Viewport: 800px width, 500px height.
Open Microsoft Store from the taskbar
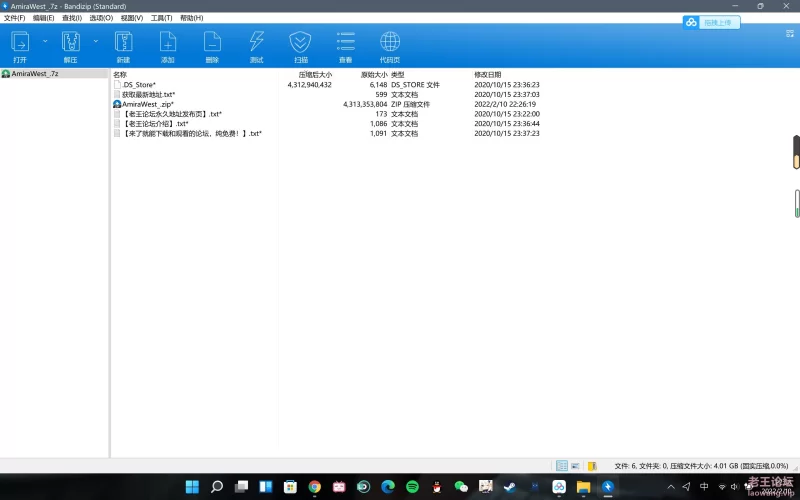point(290,487)
